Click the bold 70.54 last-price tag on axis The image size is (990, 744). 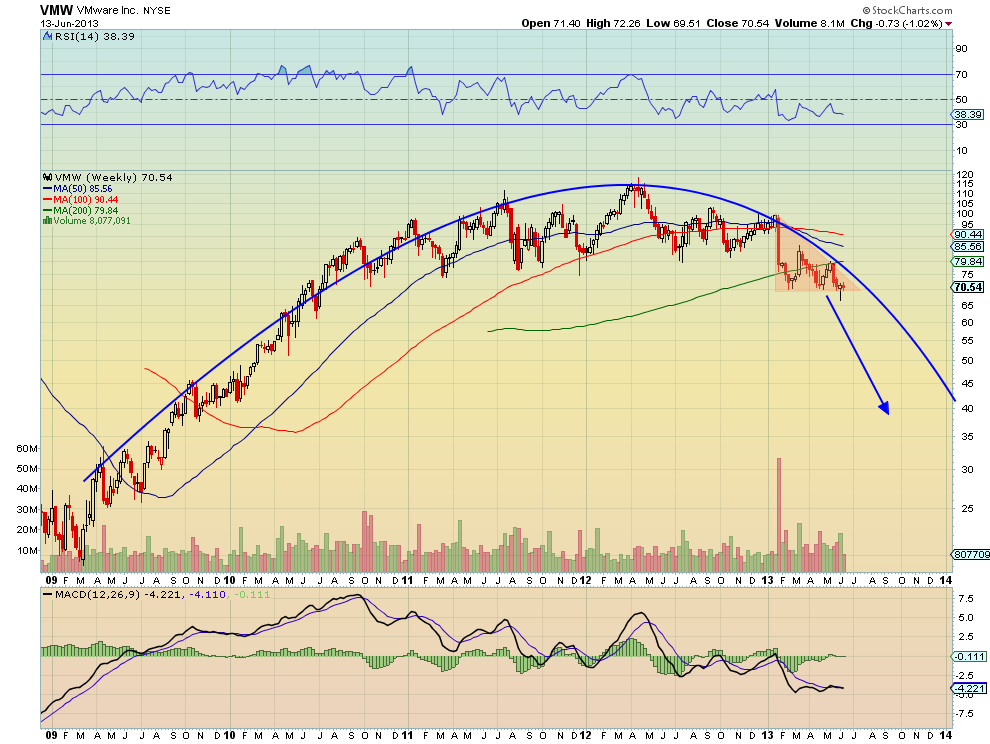tap(968, 287)
